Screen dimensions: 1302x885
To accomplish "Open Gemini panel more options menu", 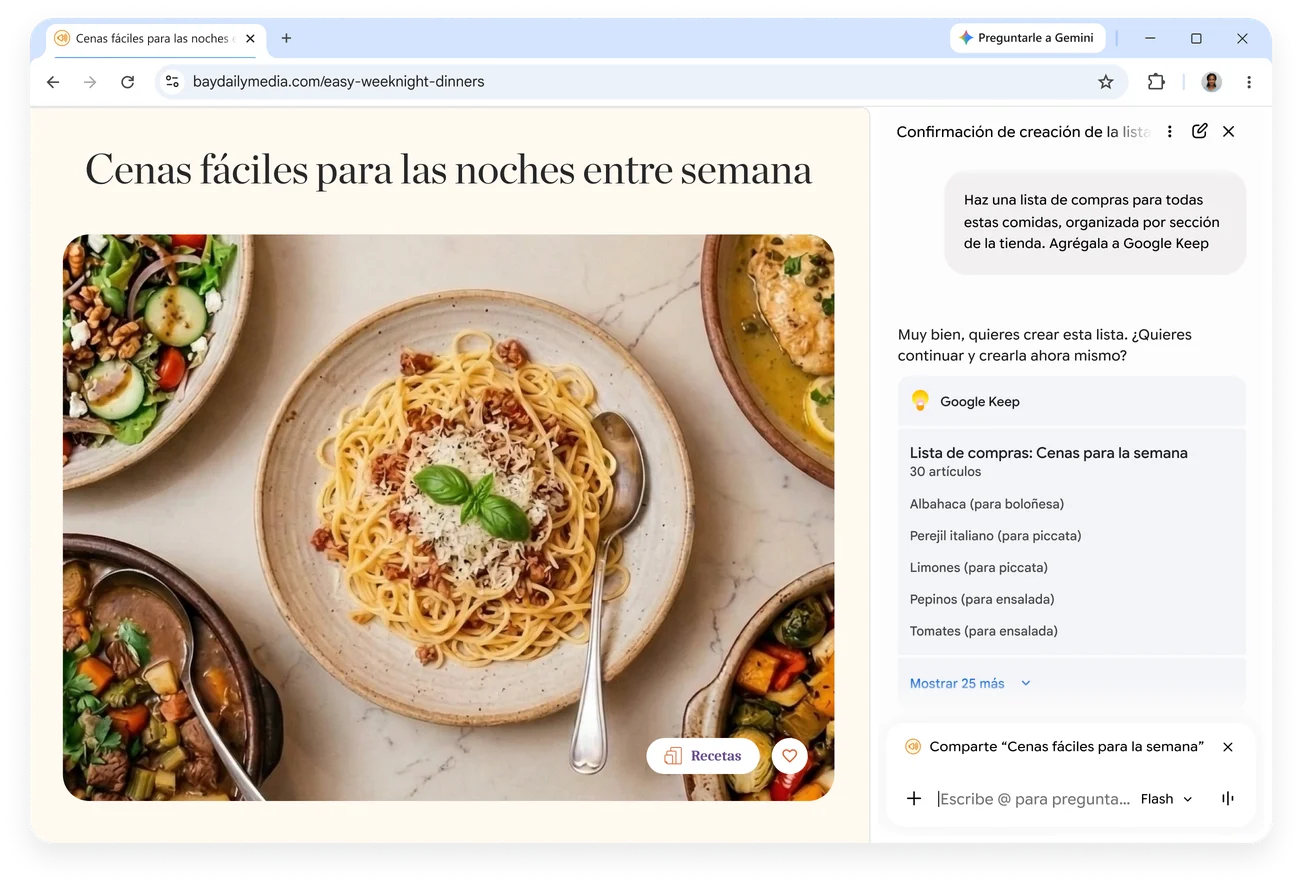I will click(x=1169, y=131).
